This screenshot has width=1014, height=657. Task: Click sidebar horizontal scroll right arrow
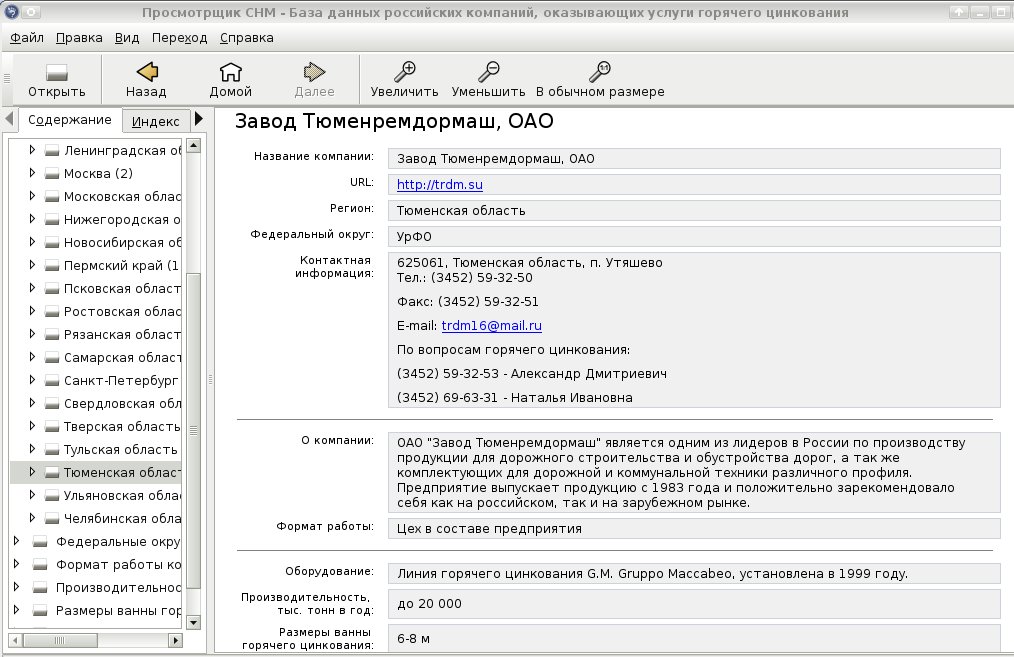point(175,640)
